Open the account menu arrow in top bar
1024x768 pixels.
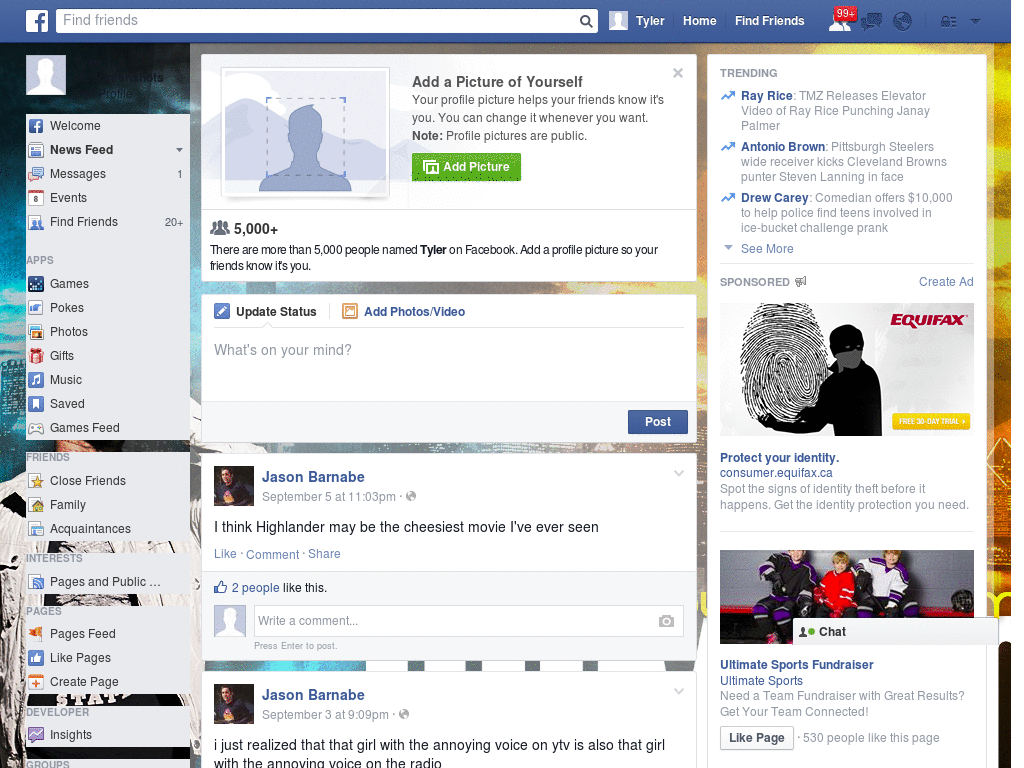(x=975, y=22)
